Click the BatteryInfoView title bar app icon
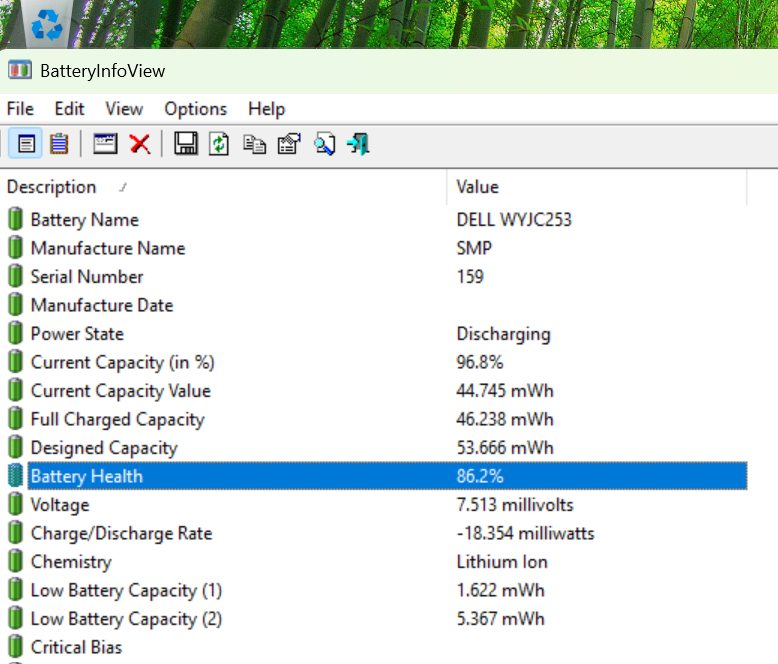 click(x=20, y=70)
